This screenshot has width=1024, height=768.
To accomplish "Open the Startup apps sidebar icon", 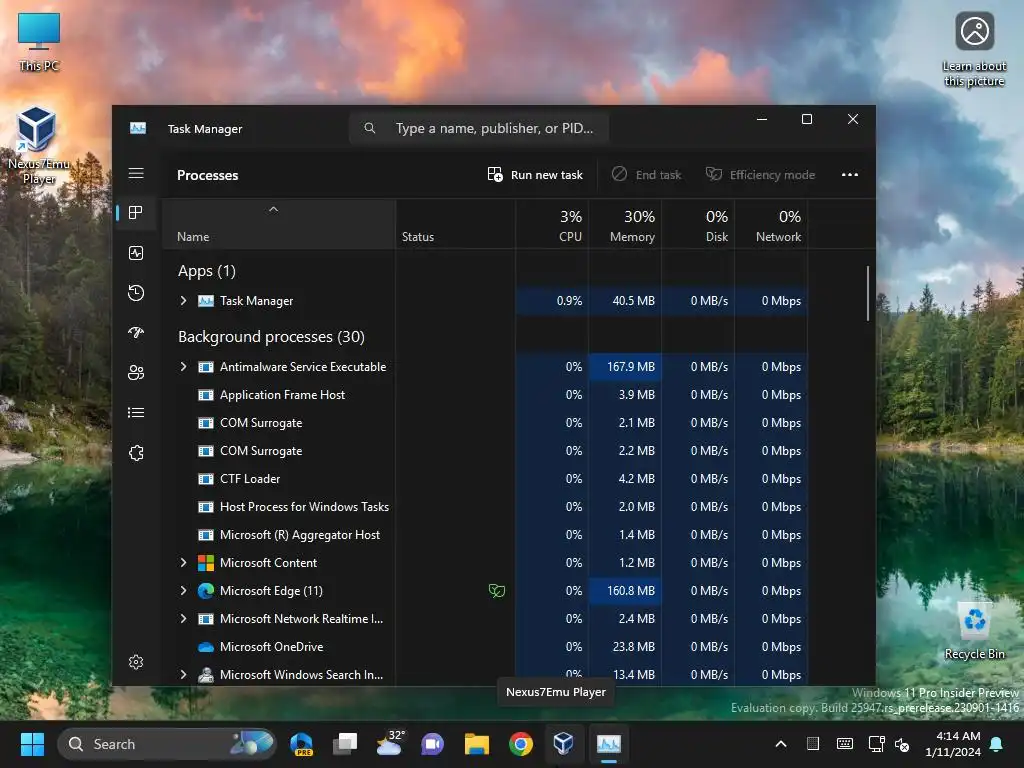I will [136, 333].
